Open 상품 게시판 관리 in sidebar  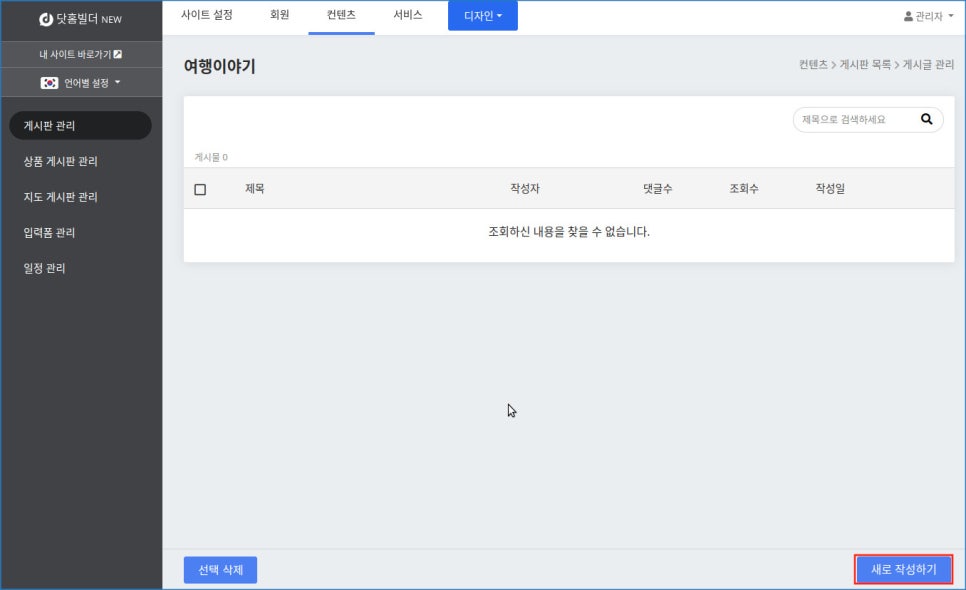click(x=60, y=161)
